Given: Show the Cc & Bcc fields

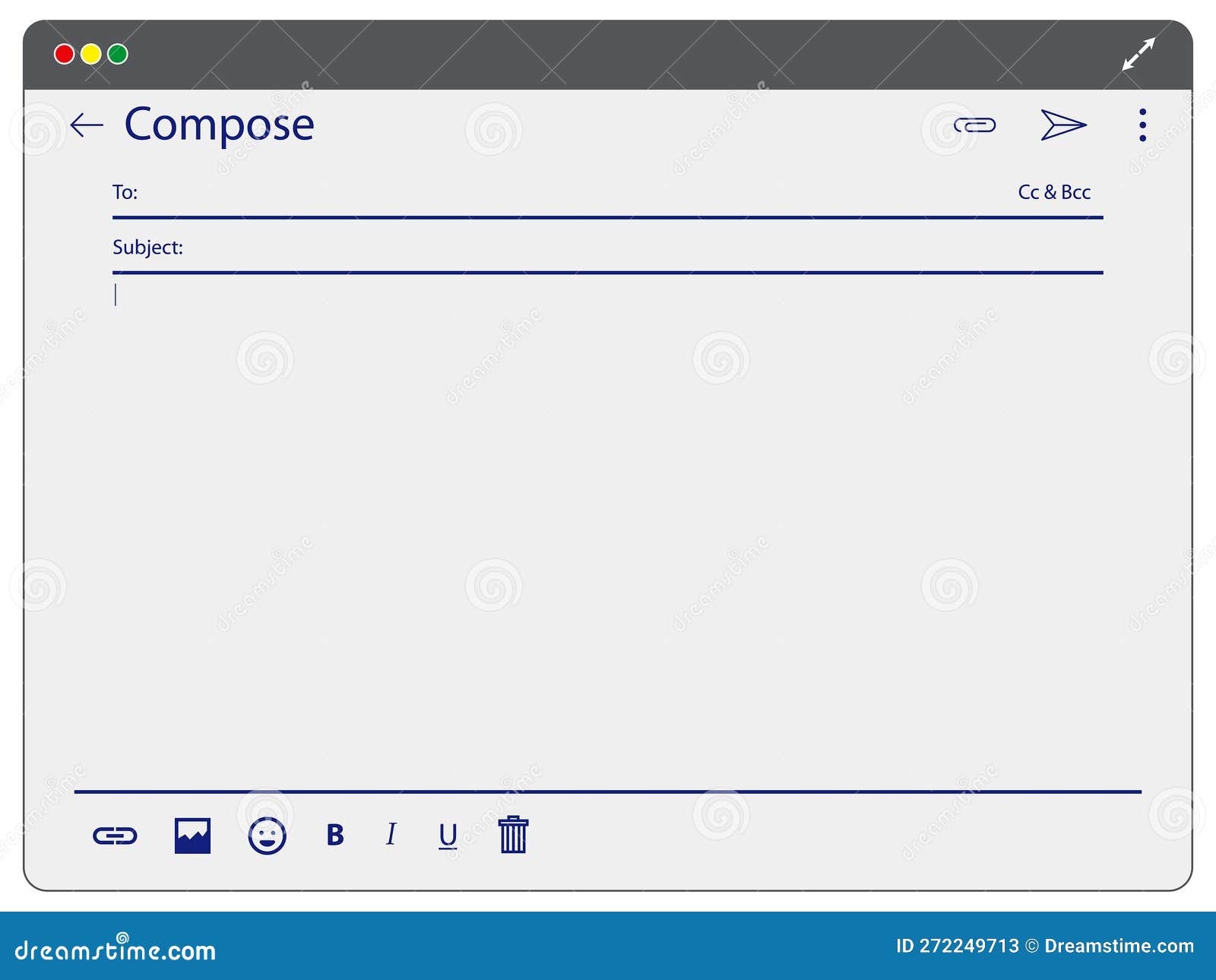Looking at the screenshot, I should (1054, 192).
